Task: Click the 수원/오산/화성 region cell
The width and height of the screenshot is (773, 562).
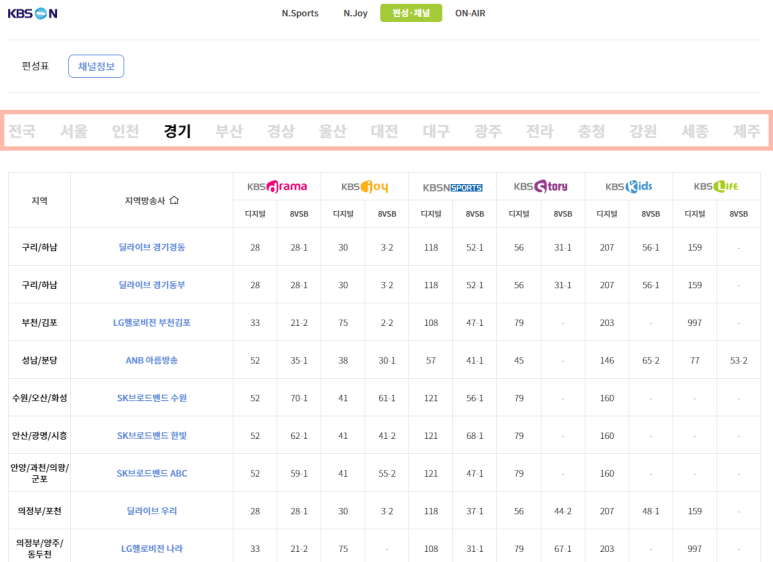Action: pyautogui.click(x=39, y=398)
